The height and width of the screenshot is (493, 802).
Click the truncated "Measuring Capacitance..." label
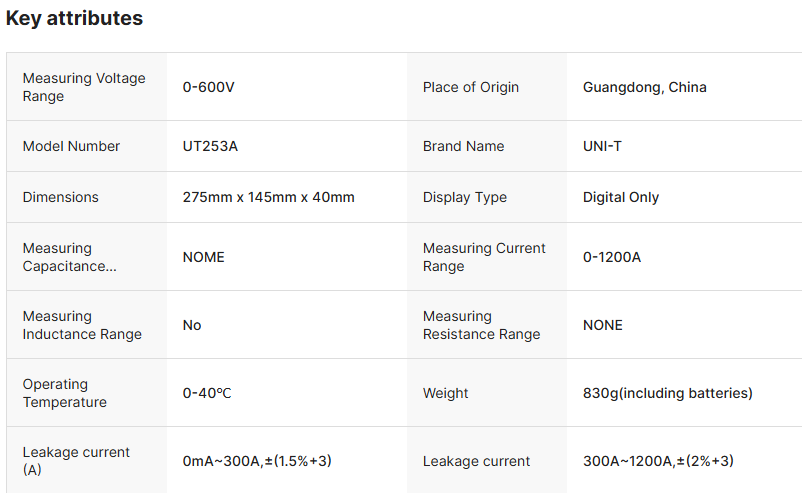click(x=70, y=257)
